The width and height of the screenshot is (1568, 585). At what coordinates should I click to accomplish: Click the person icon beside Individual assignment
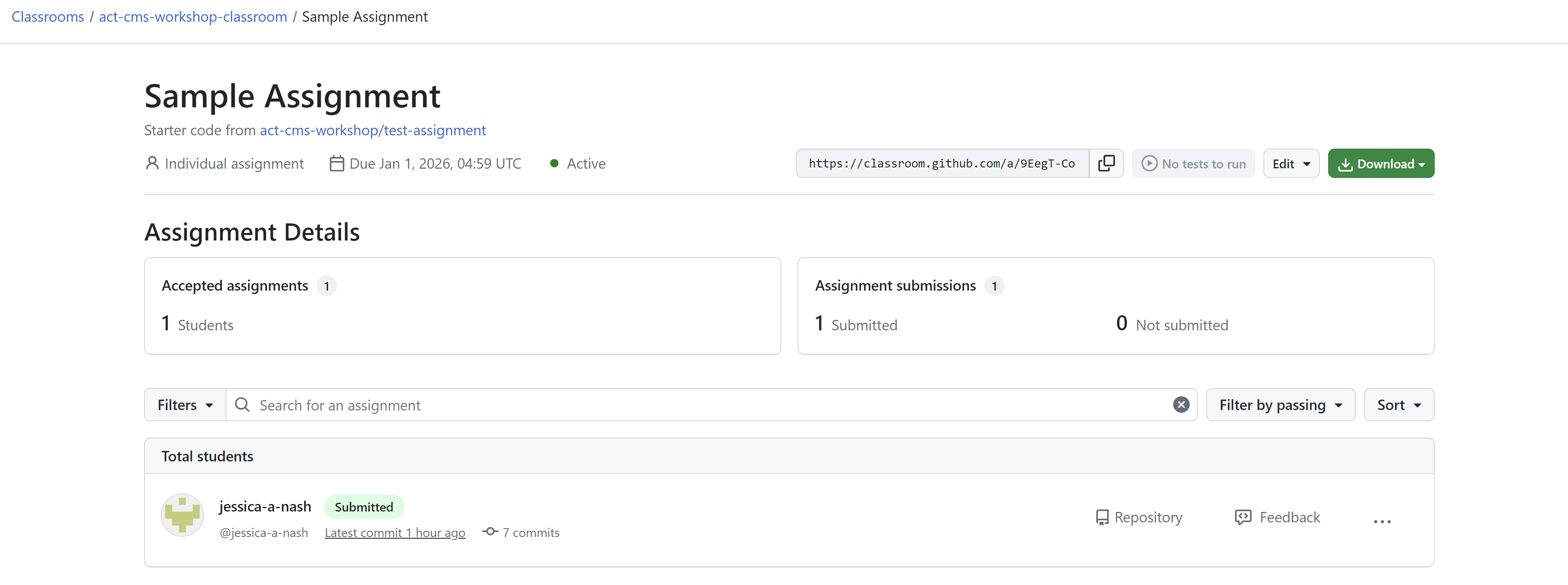click(x=152, y=163)
